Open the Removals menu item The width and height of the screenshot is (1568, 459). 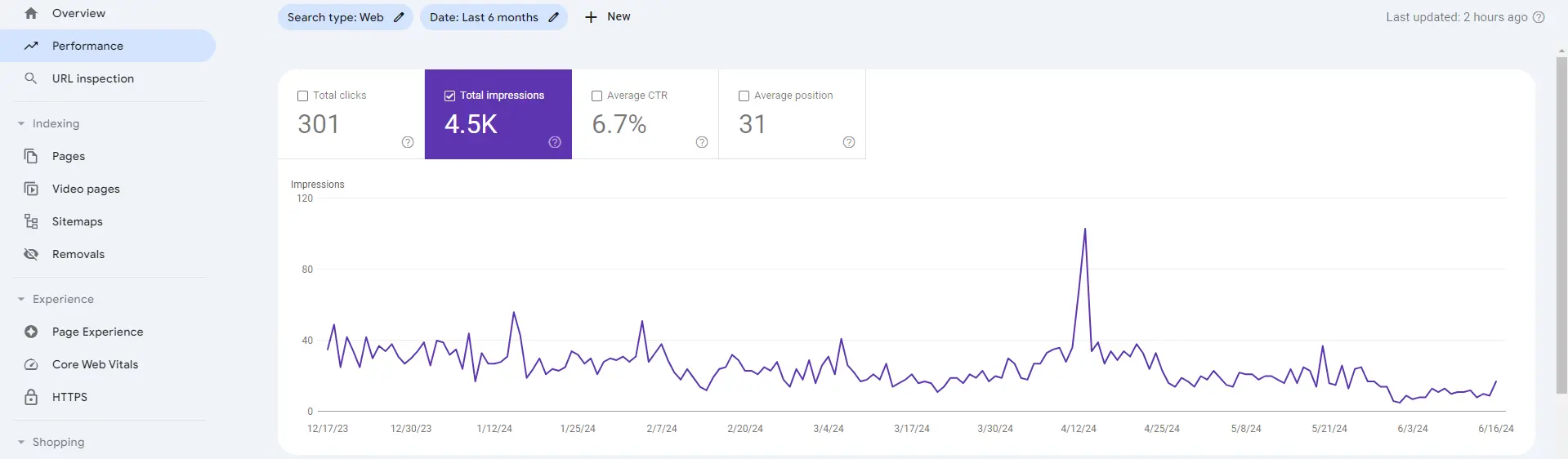108,254
